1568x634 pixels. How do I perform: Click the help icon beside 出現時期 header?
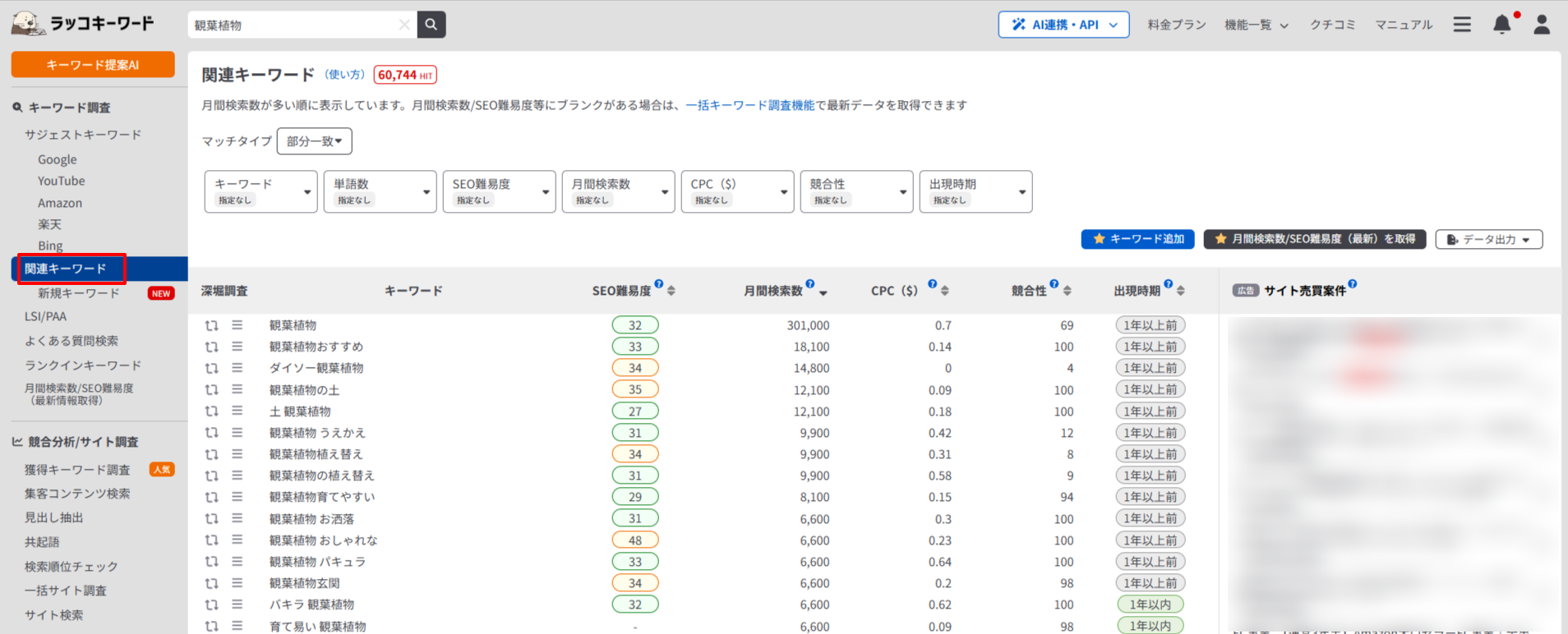click(x=1168, y=284)
